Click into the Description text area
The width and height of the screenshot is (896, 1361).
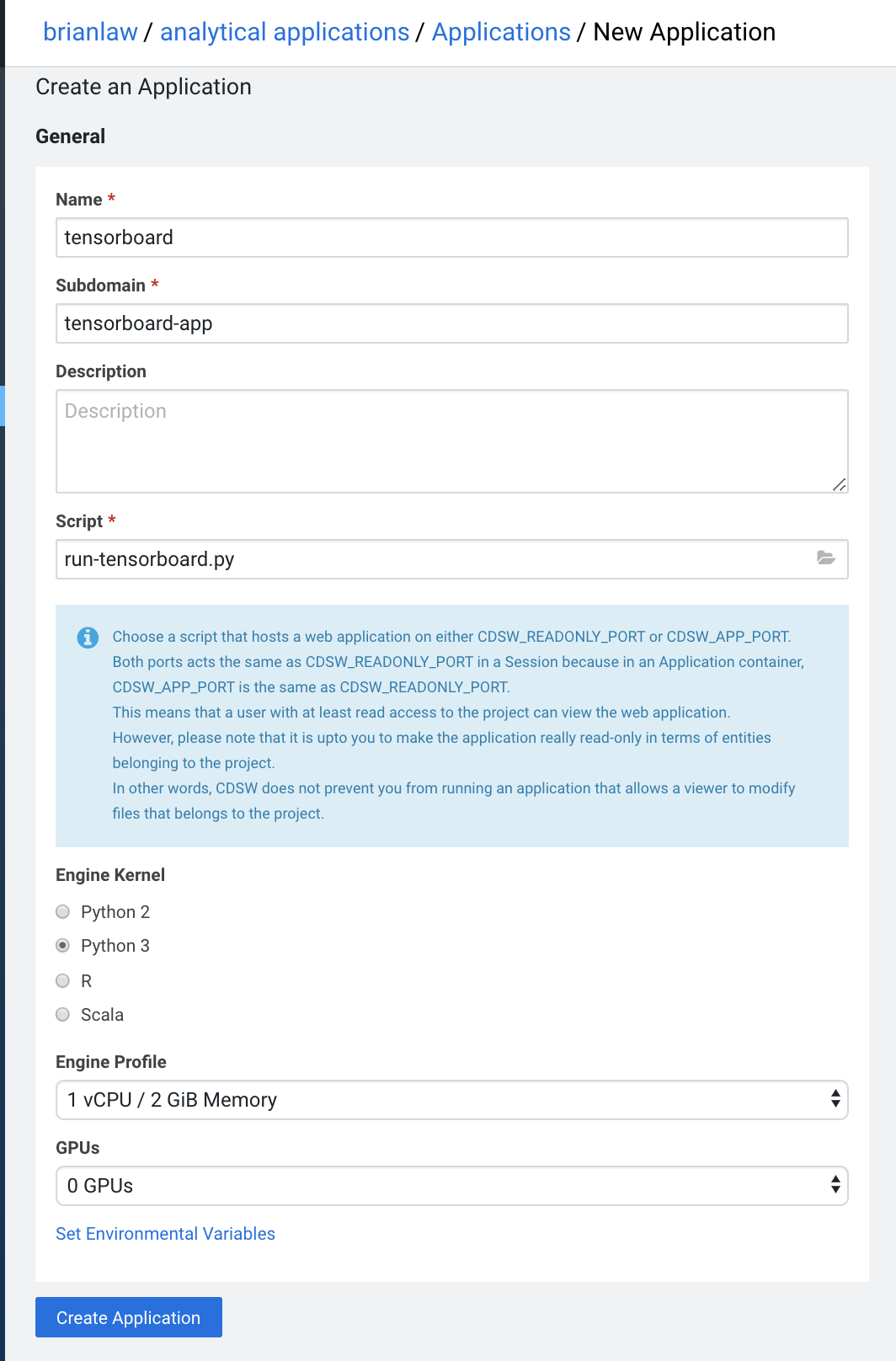451,440
